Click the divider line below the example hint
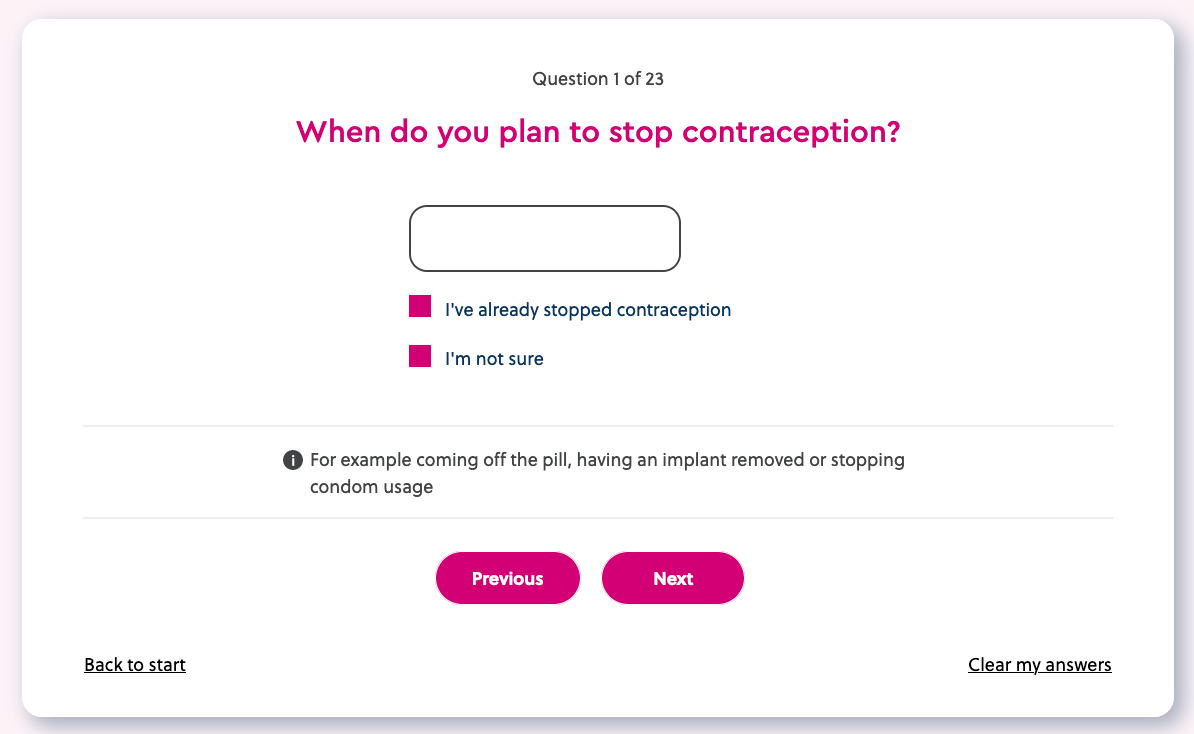The height and width of the screenshot is (734, 1194). (x=598, y=518)
